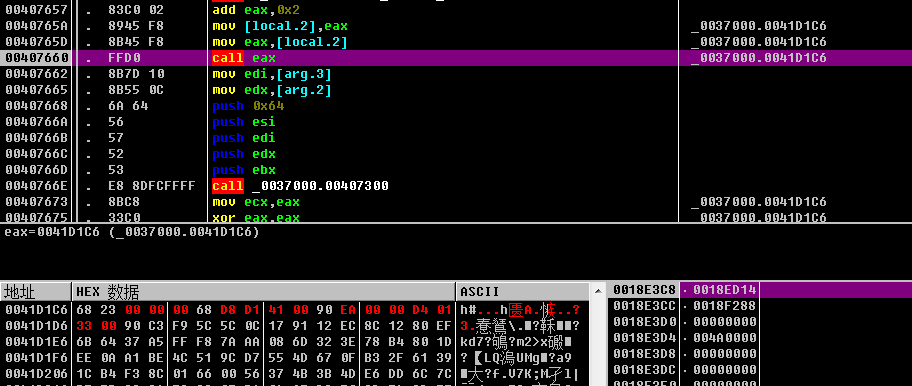The height and width of the screenshot is (386, 912).
Task: Click address 00407660 in the disassembly
Action: click(37, 58)
